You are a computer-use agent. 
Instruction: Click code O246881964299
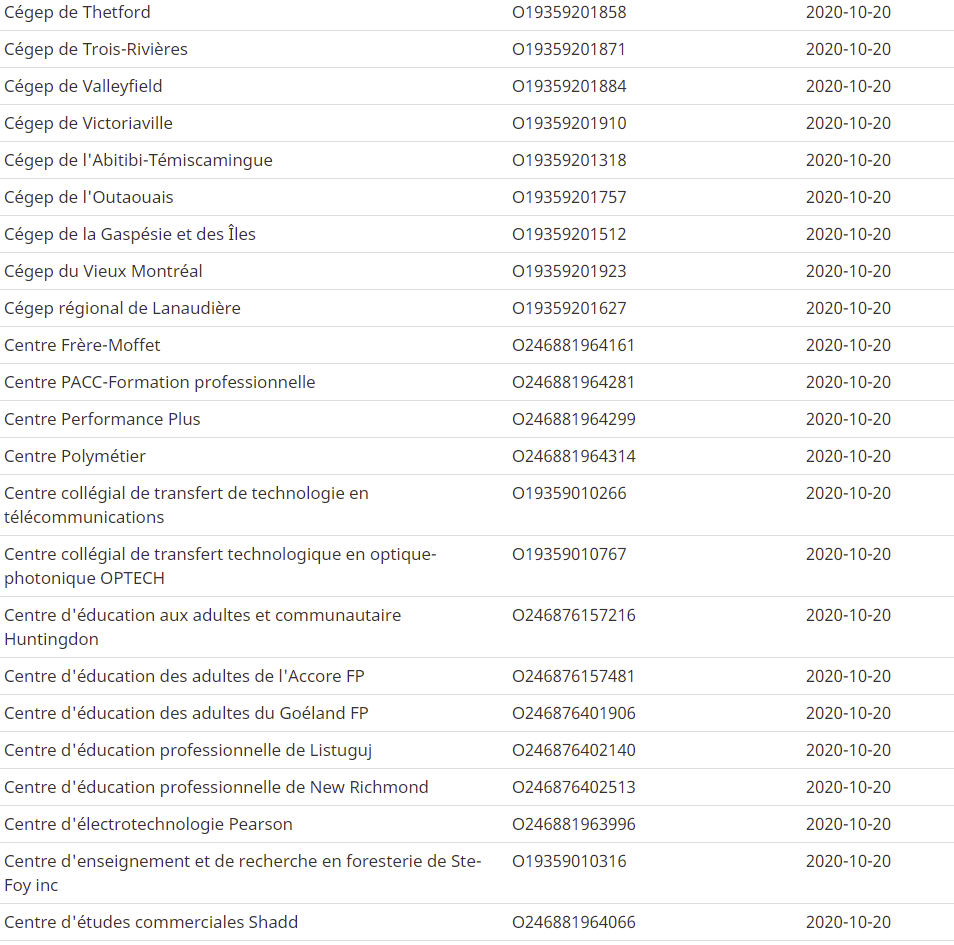coord(574,420)
